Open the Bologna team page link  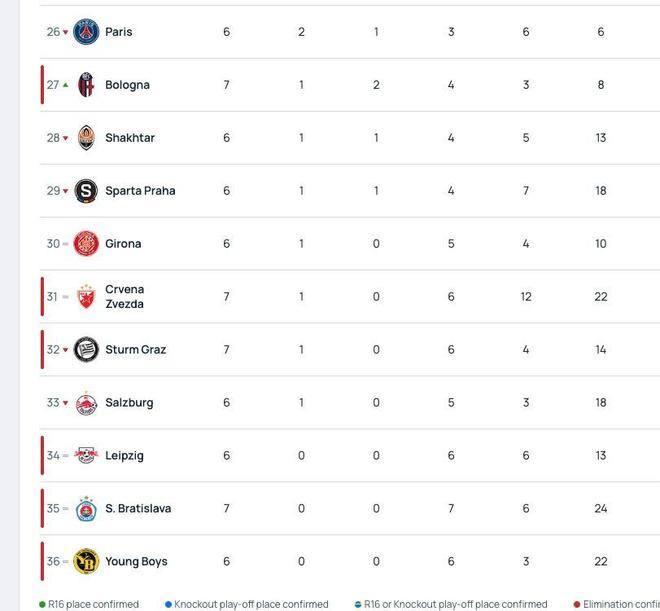[128, 85]
